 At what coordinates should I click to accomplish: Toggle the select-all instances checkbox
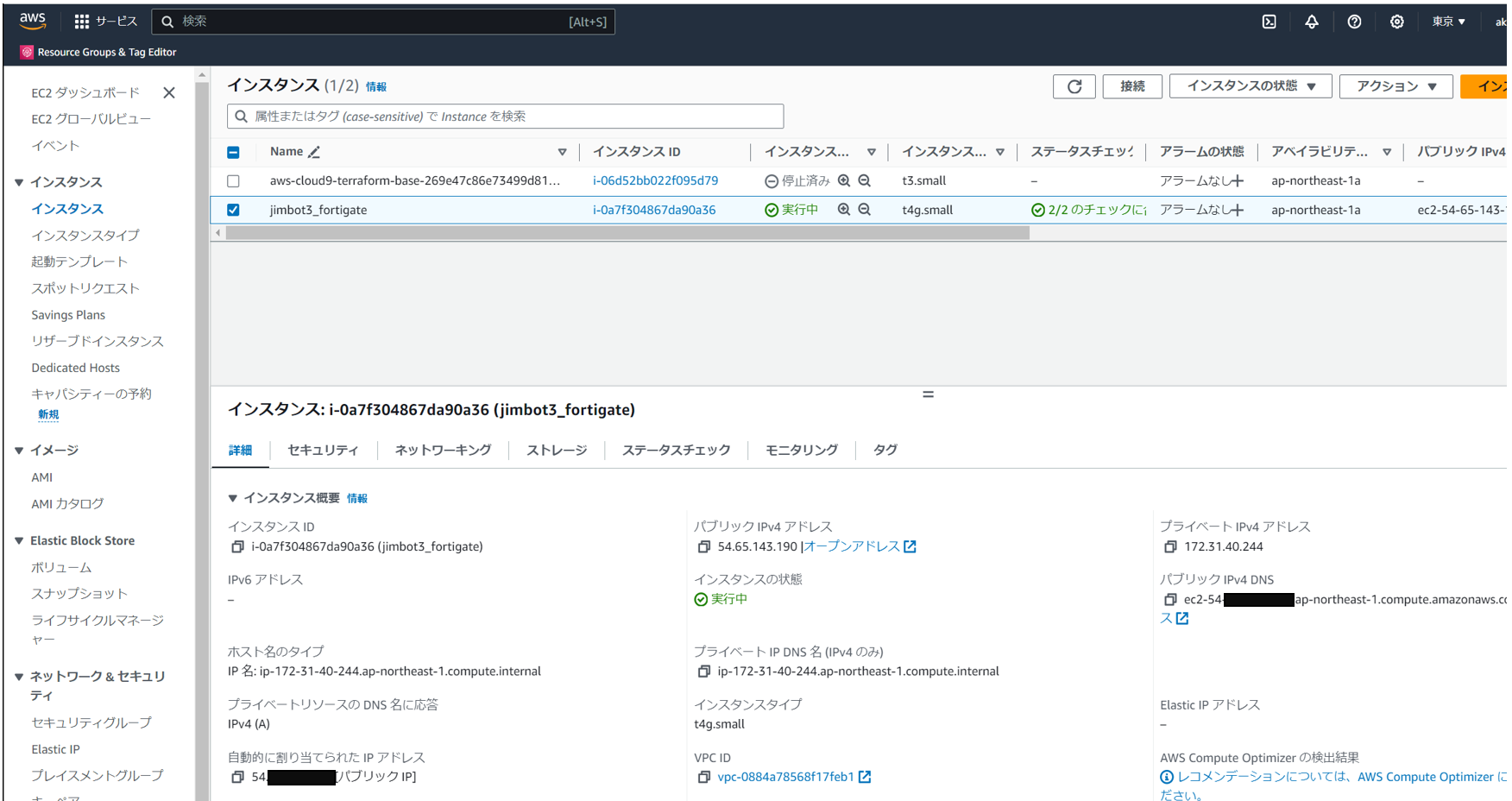(x=233, y=152)
